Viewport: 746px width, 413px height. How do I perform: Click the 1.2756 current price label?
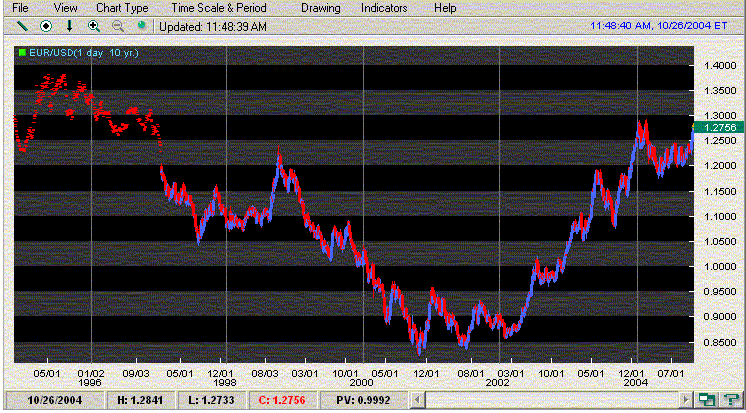pos(719,127)
